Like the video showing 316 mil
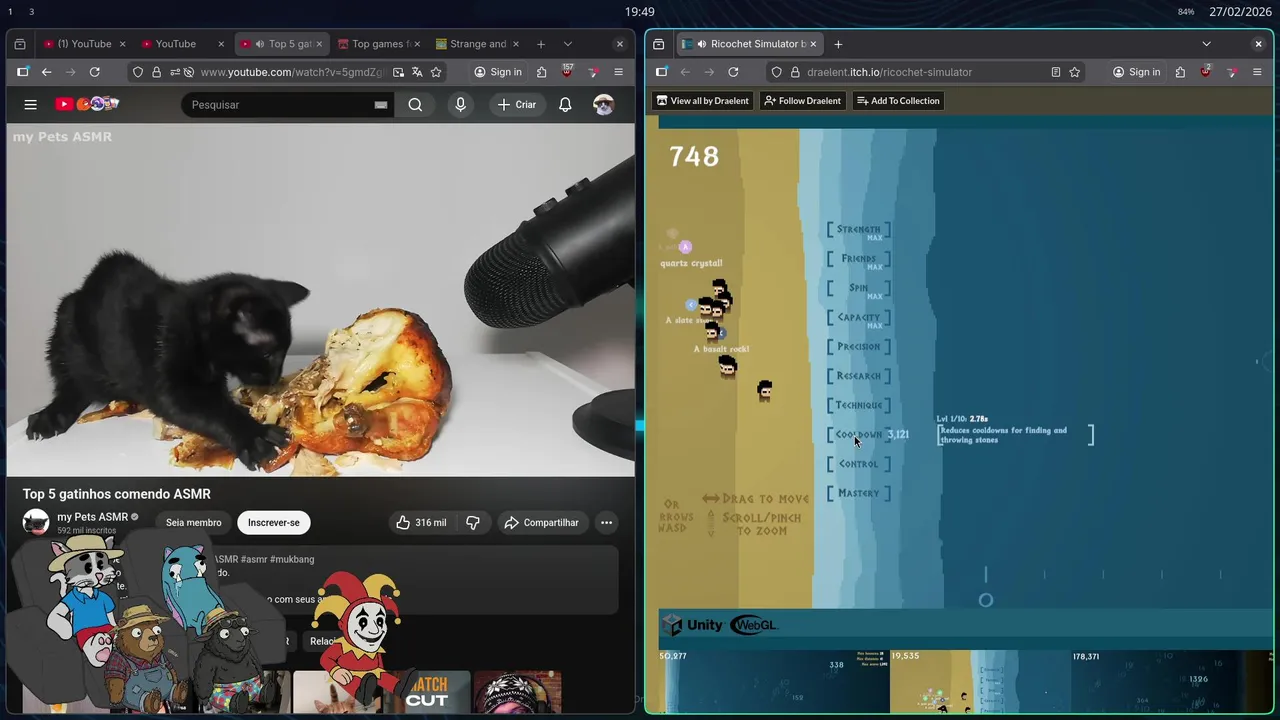The width and height of the screenshot is (1280, 720). coord(421,522)
